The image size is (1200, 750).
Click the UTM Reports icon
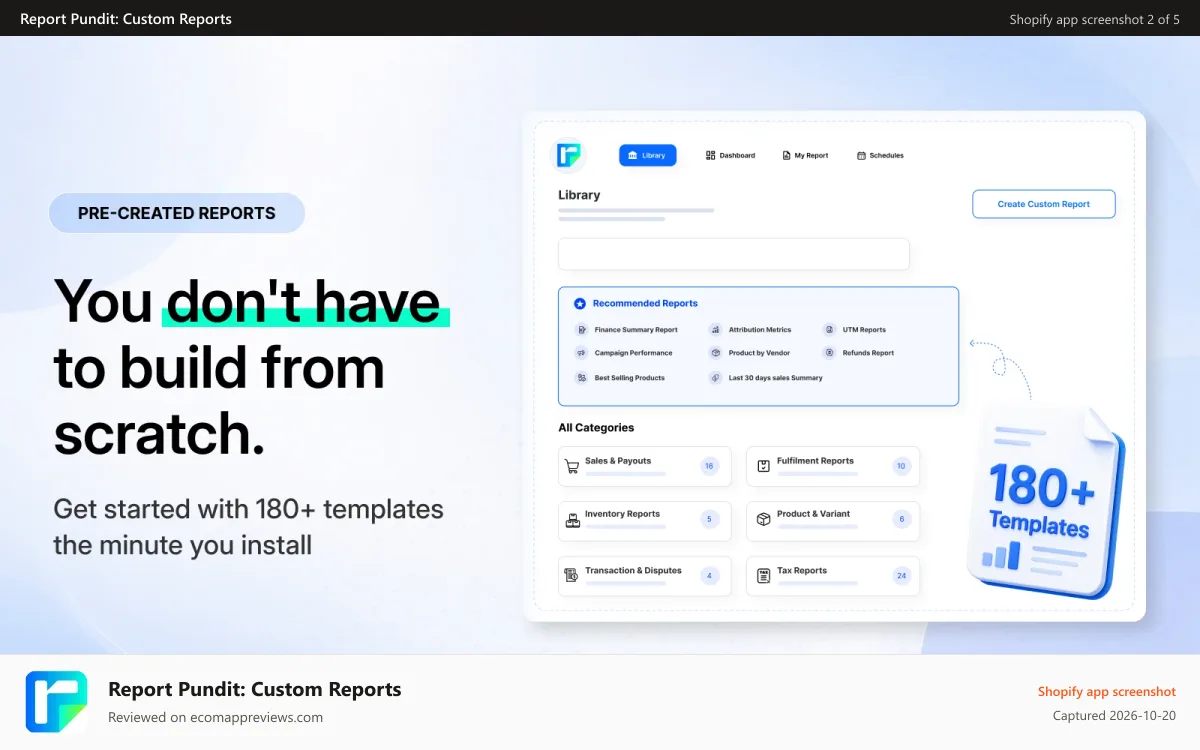(x=829, y=329)
